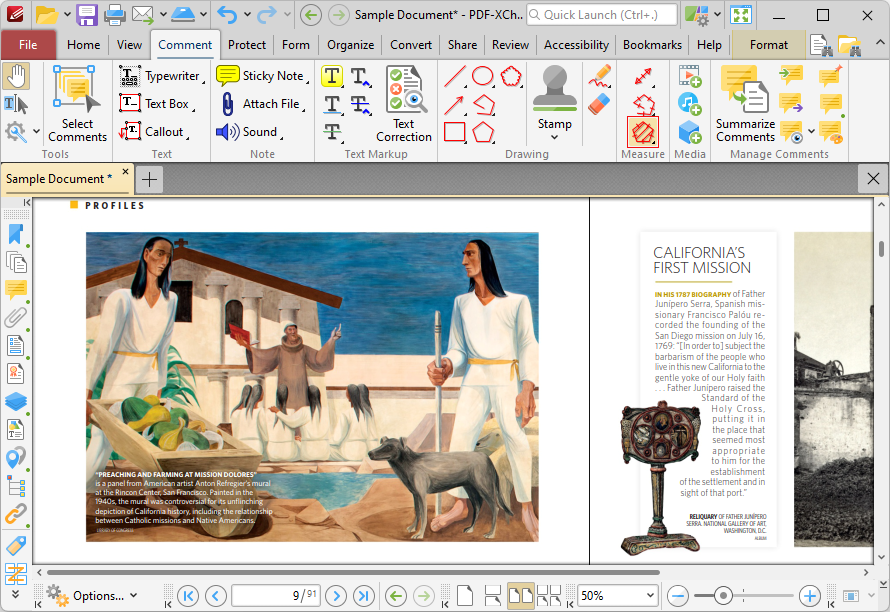Switch to the Accessibility tab
Image resolution: width=890 pixels, height=612 pixels.
pyautogui.click(x=576, y=45)
